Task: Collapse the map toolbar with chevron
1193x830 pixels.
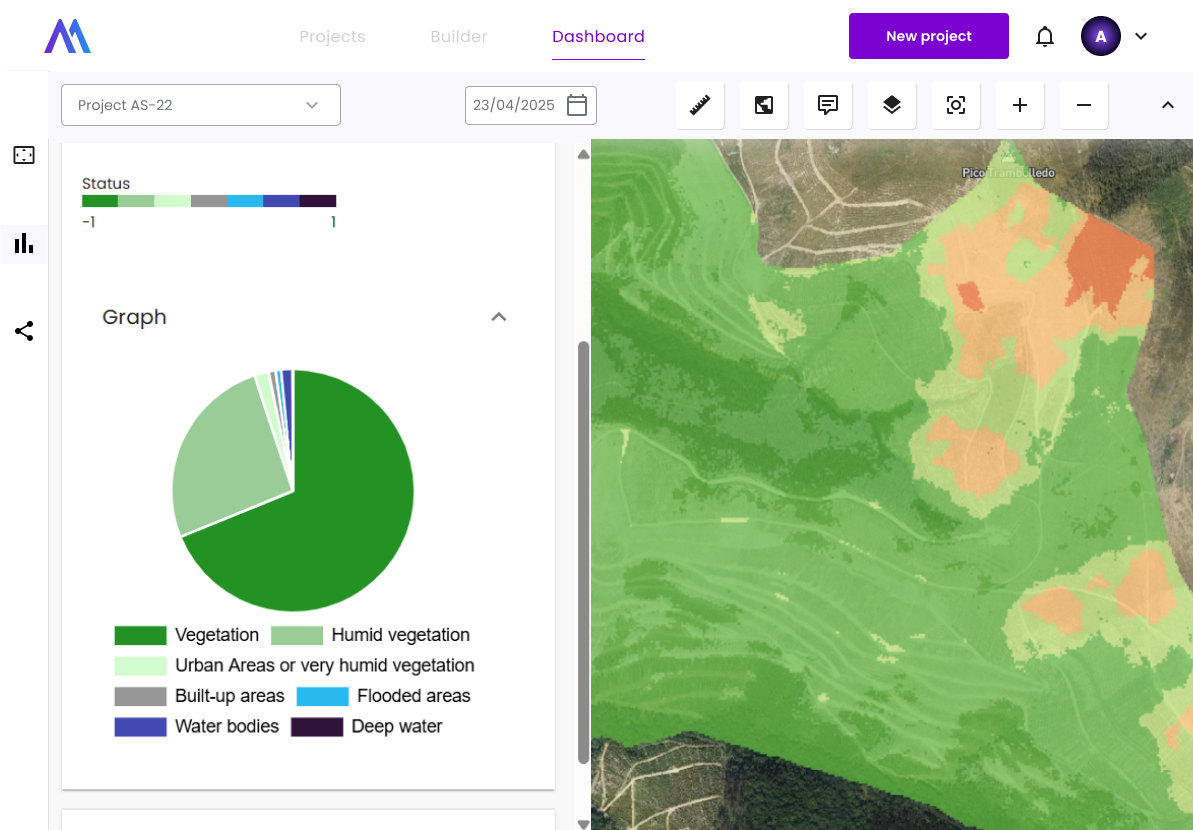Action: (1167, 105)
